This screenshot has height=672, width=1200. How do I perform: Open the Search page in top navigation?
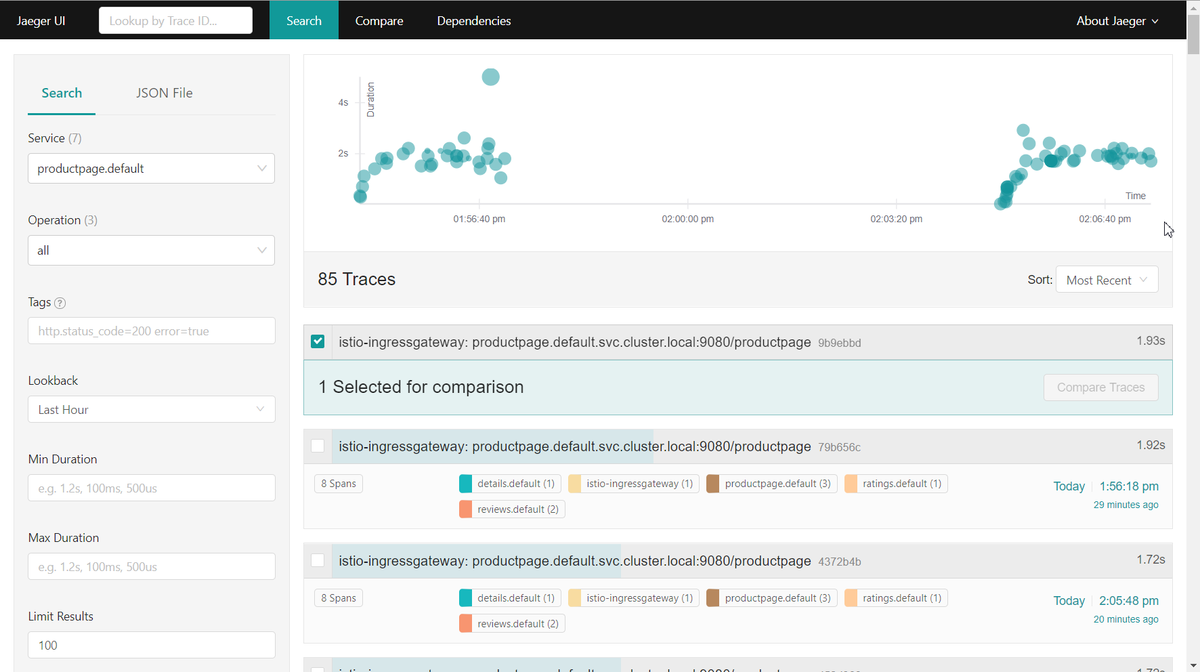click(x=304, y=20)
